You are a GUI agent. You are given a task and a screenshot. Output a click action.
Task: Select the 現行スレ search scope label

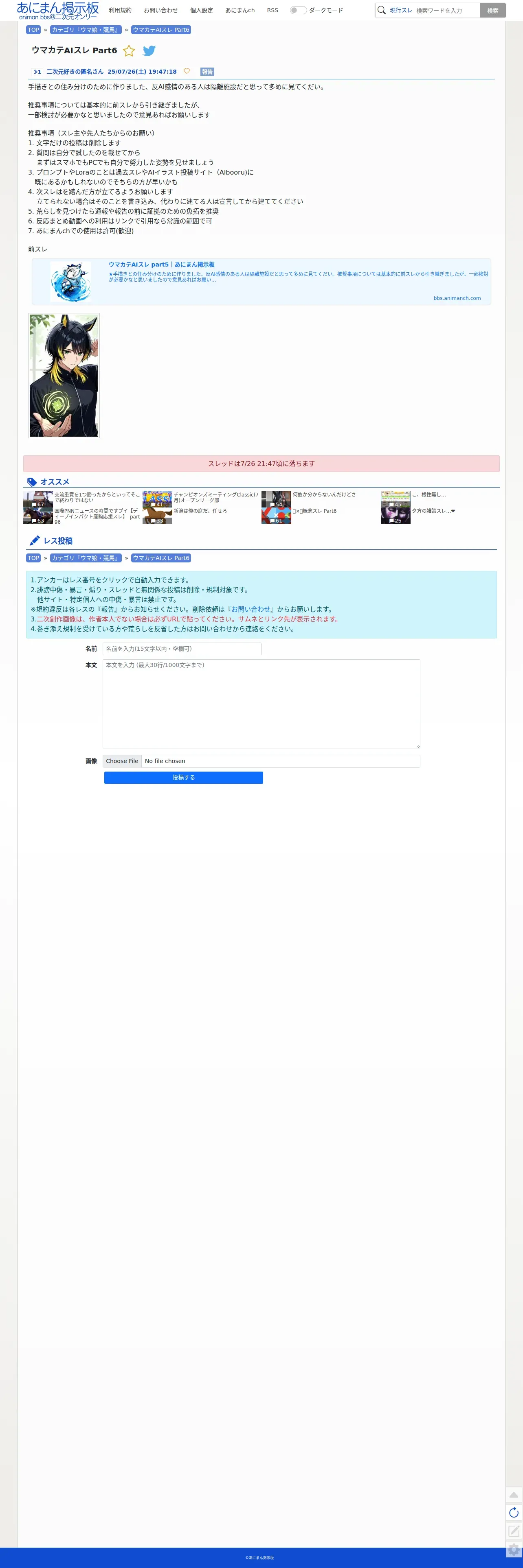tap(401, 10)
